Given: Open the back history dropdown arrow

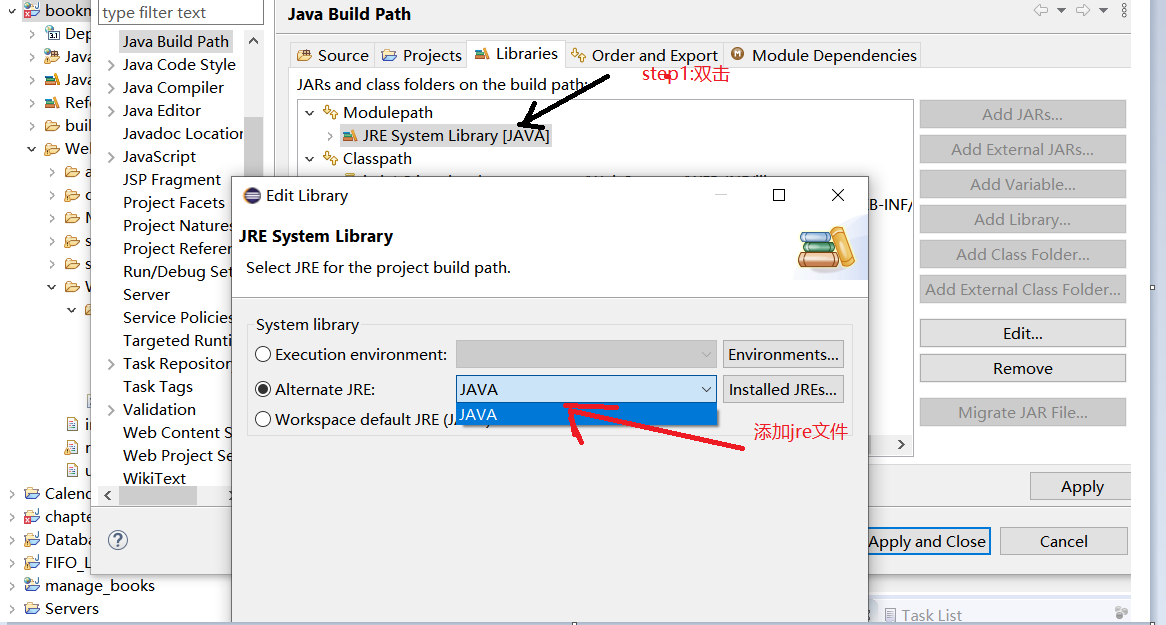Looking at the screenshot, I should (1062, 10).
